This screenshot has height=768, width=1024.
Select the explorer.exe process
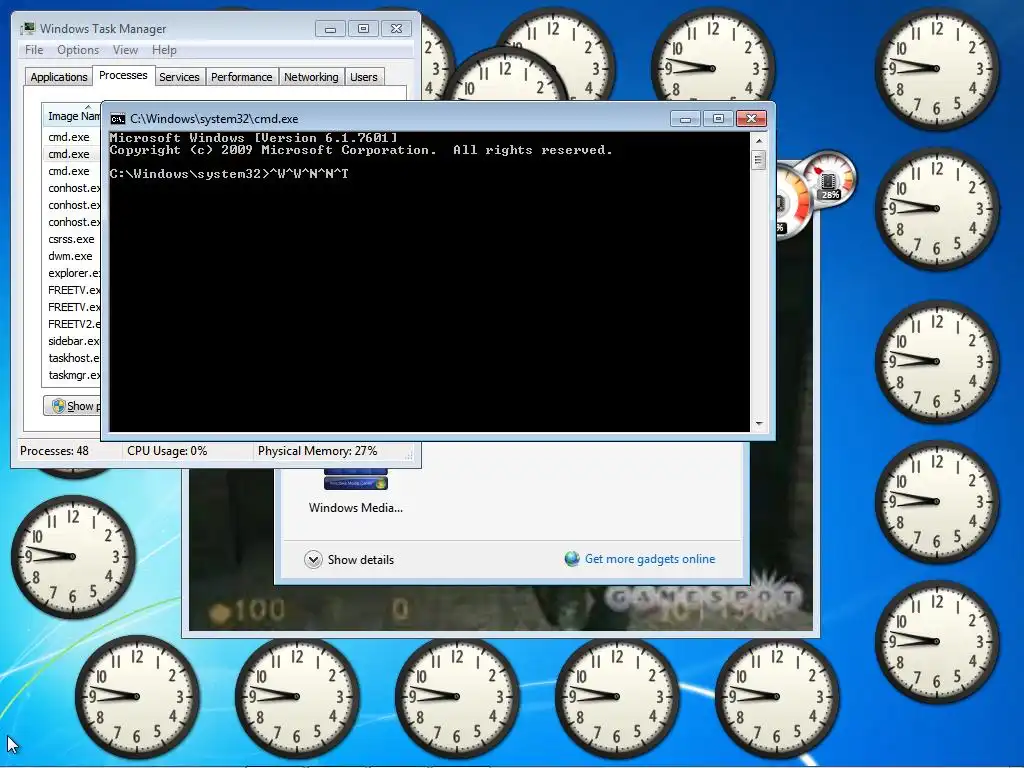73,273
